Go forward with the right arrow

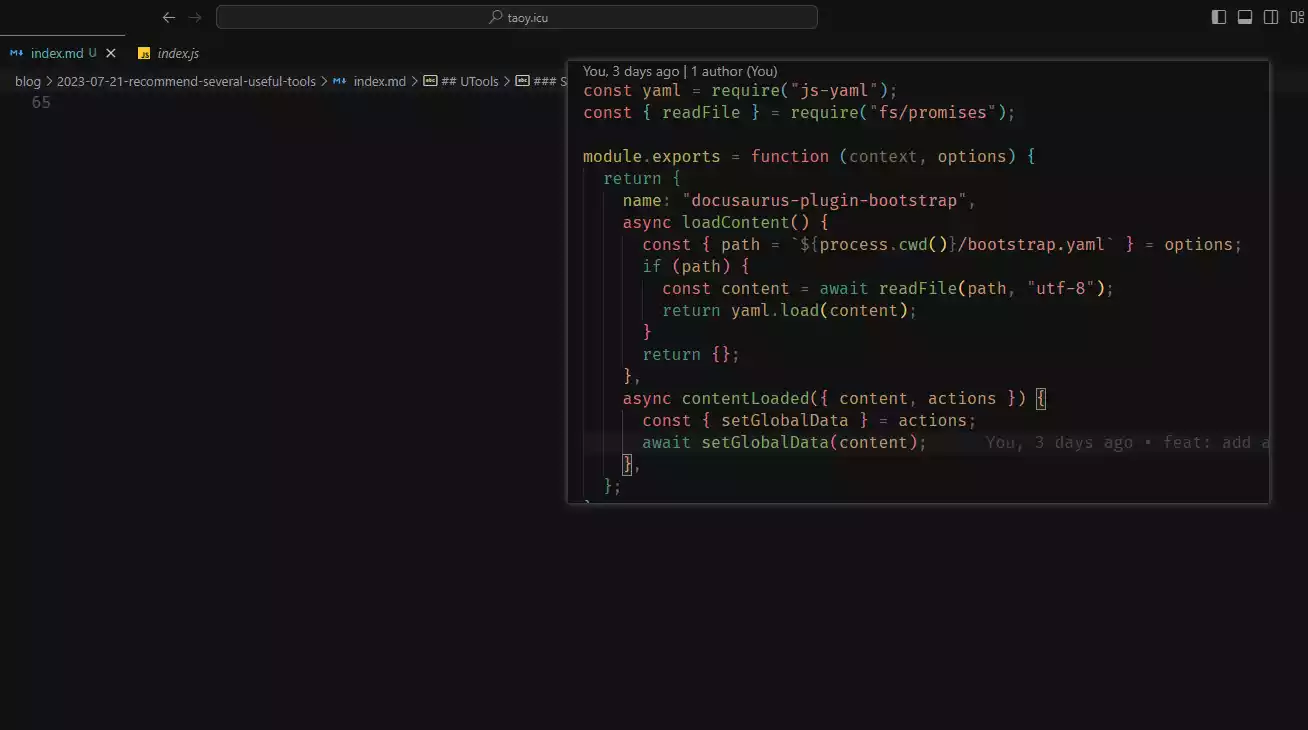pyautogui.click(x=195, y=17)
